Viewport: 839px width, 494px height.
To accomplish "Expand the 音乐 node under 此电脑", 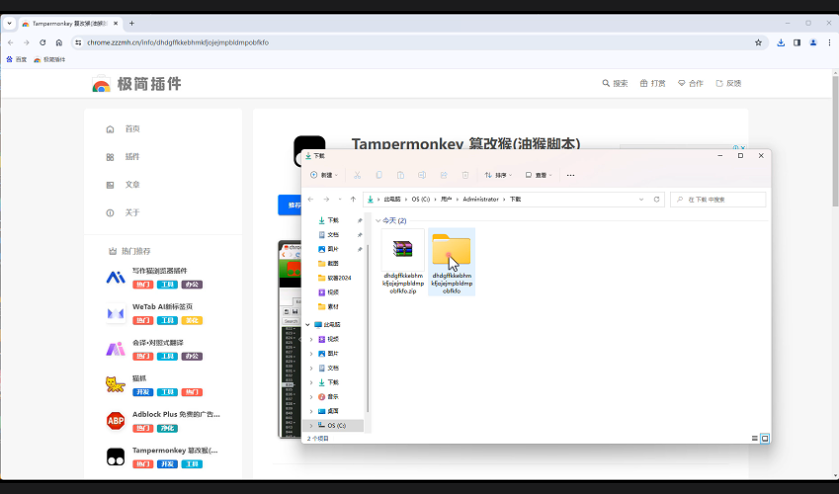I will [311, 397].
